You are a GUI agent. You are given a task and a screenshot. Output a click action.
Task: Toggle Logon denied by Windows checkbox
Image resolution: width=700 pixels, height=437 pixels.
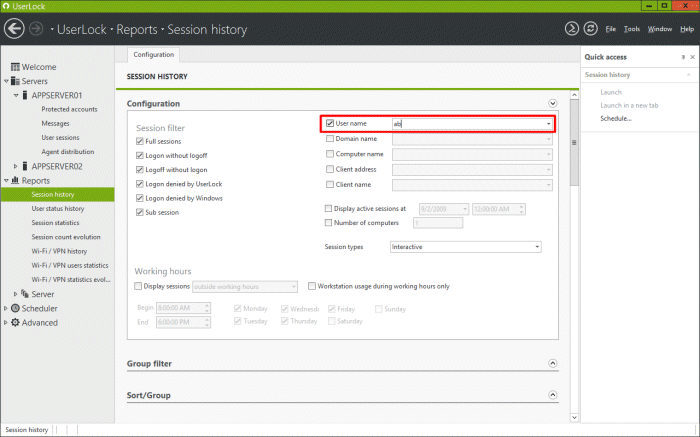tap(139, 198)
